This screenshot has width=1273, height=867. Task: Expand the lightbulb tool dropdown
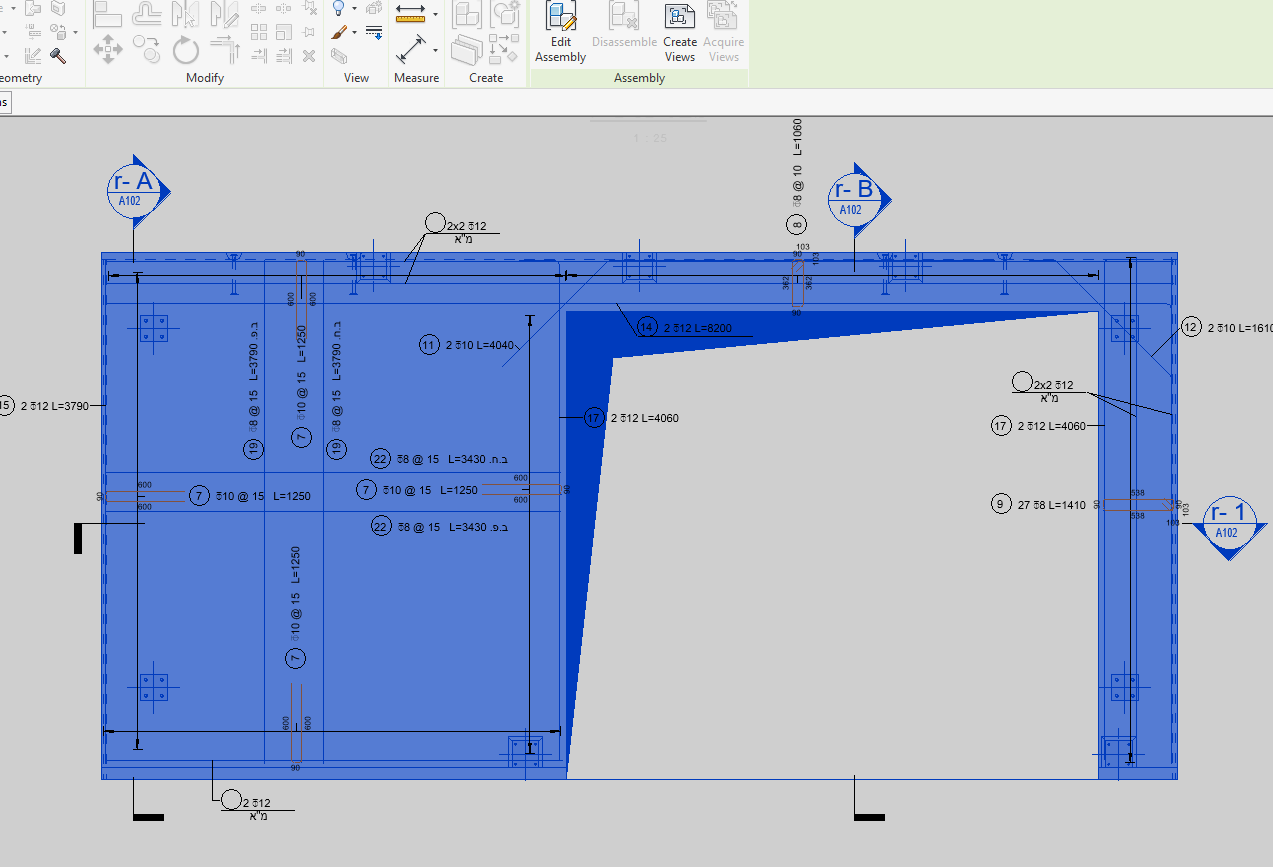tap(353, 9)
